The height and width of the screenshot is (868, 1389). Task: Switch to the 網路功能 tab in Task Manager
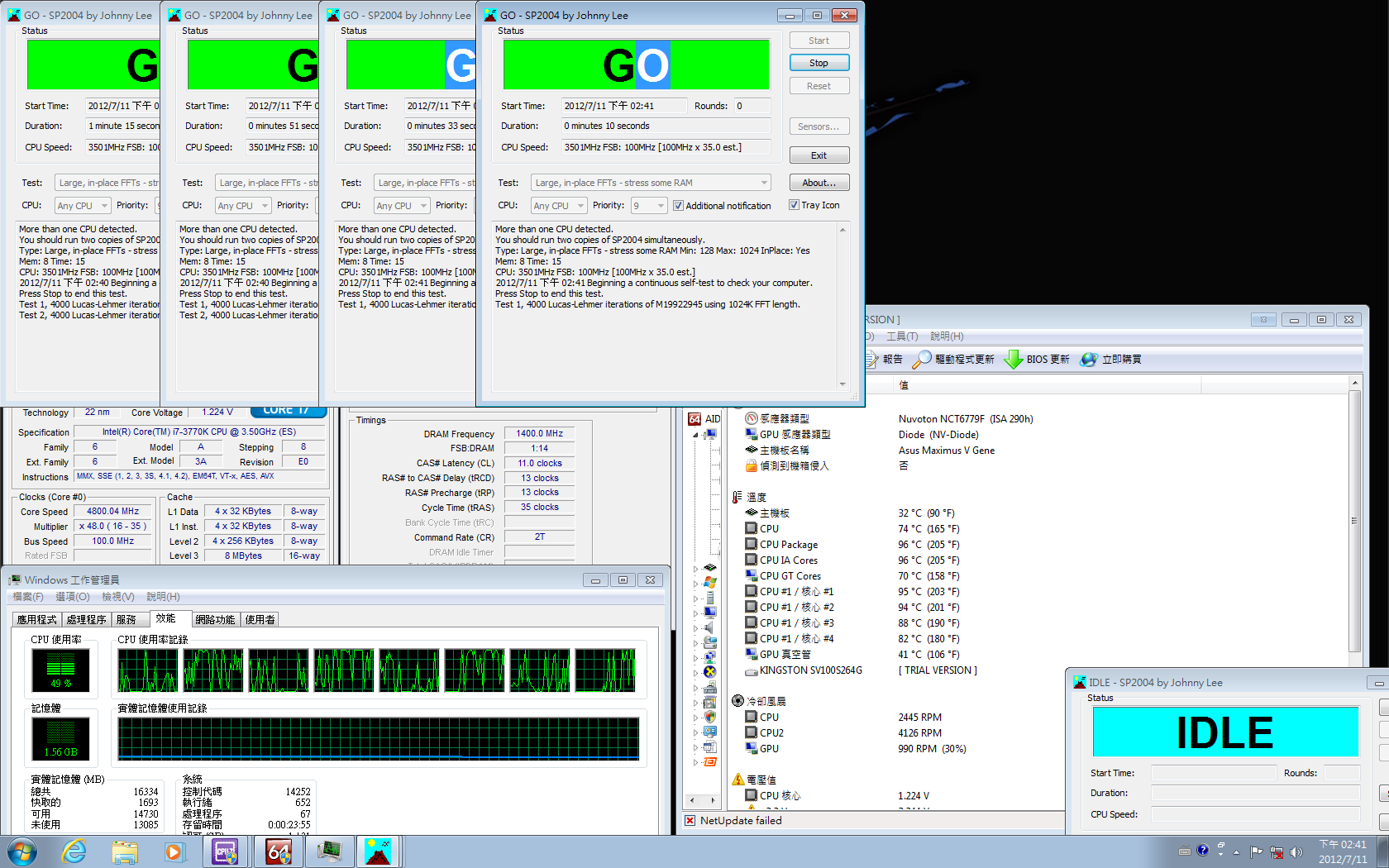tap(215, 619)
